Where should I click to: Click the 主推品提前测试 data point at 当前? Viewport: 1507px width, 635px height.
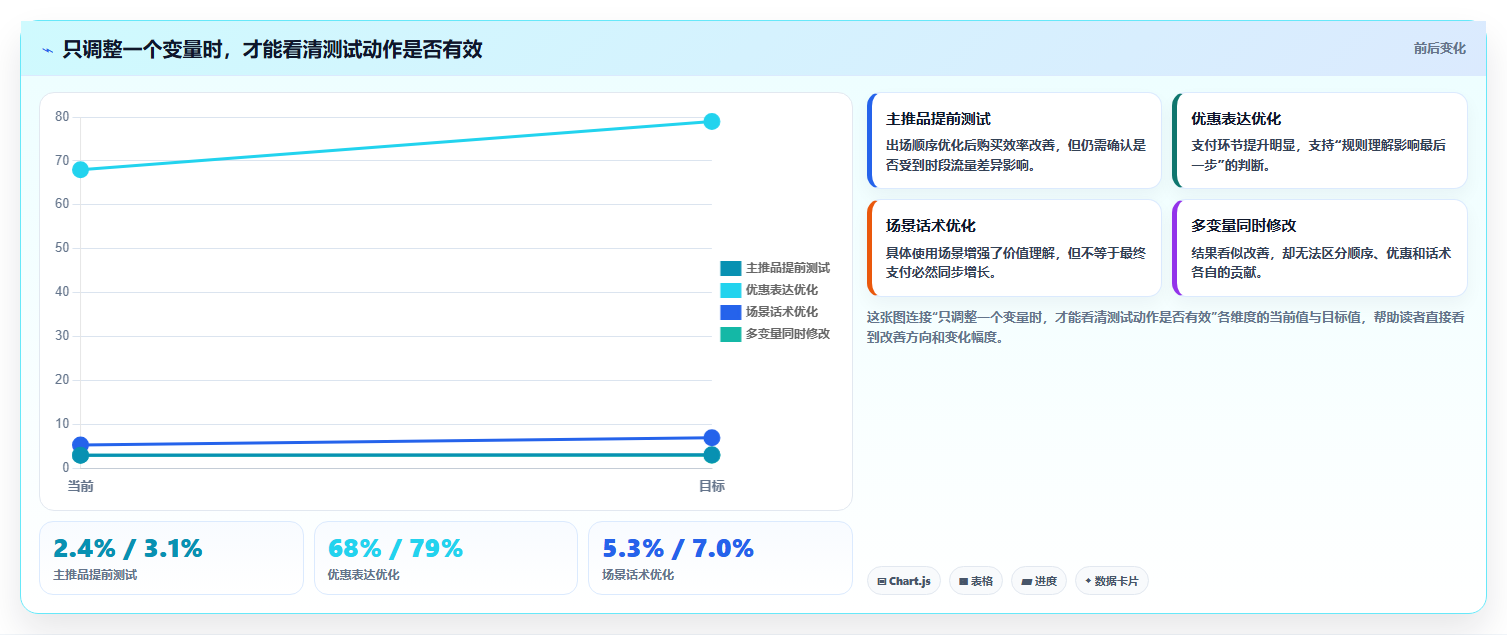click(80, 456)
